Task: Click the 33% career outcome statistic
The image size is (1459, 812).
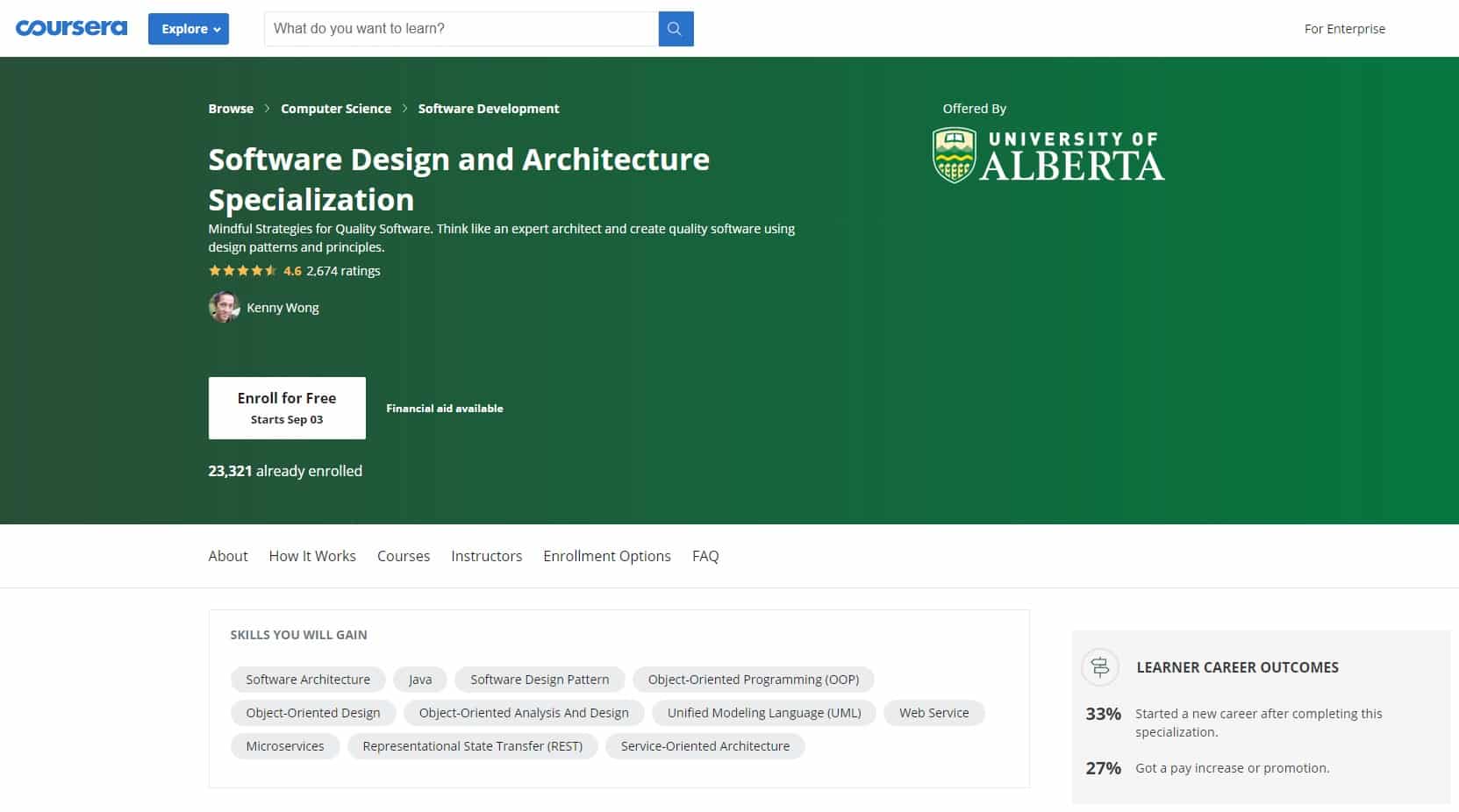Action: (1104, 714)
